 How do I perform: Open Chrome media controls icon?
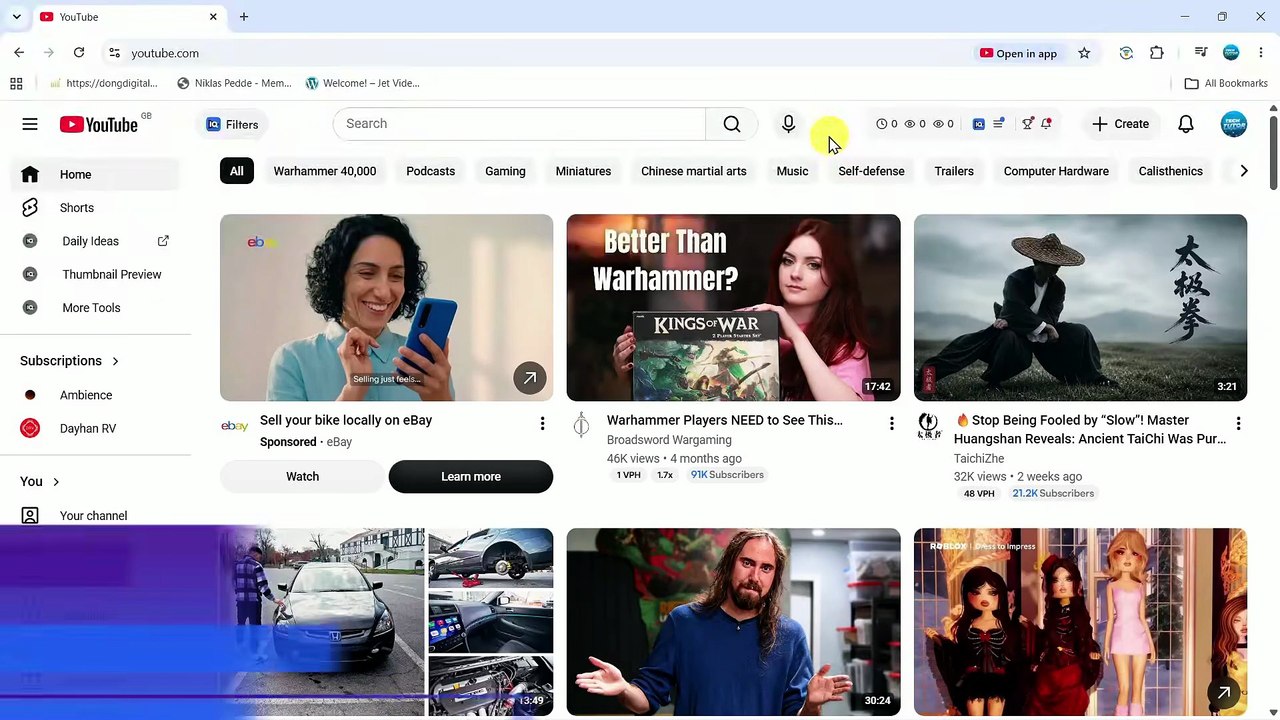point(1201,53)
